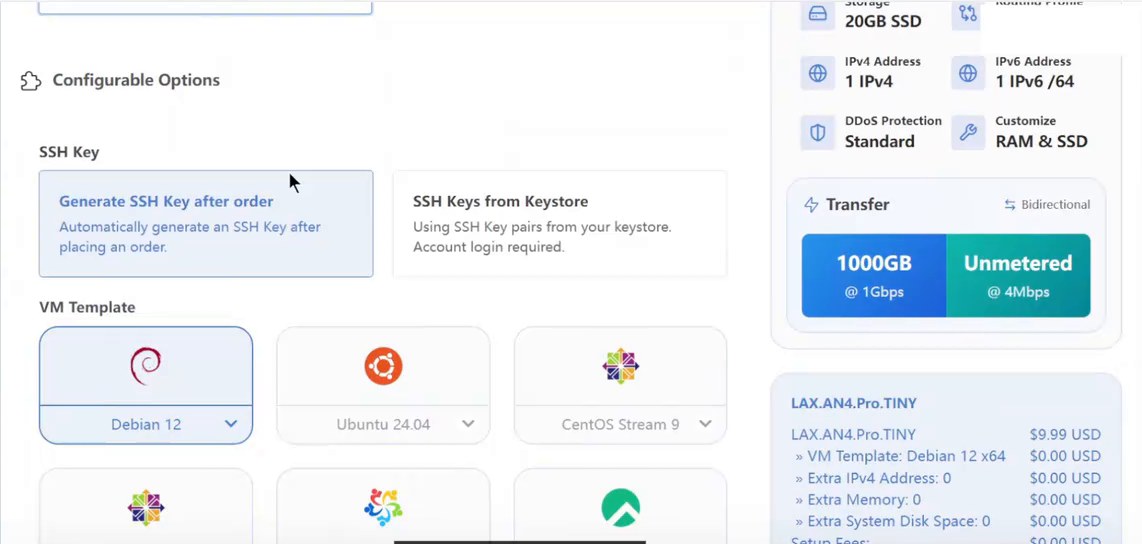Click the Ubuntu circle logo
1142x544 pixels.
click(x=383, y=366)
